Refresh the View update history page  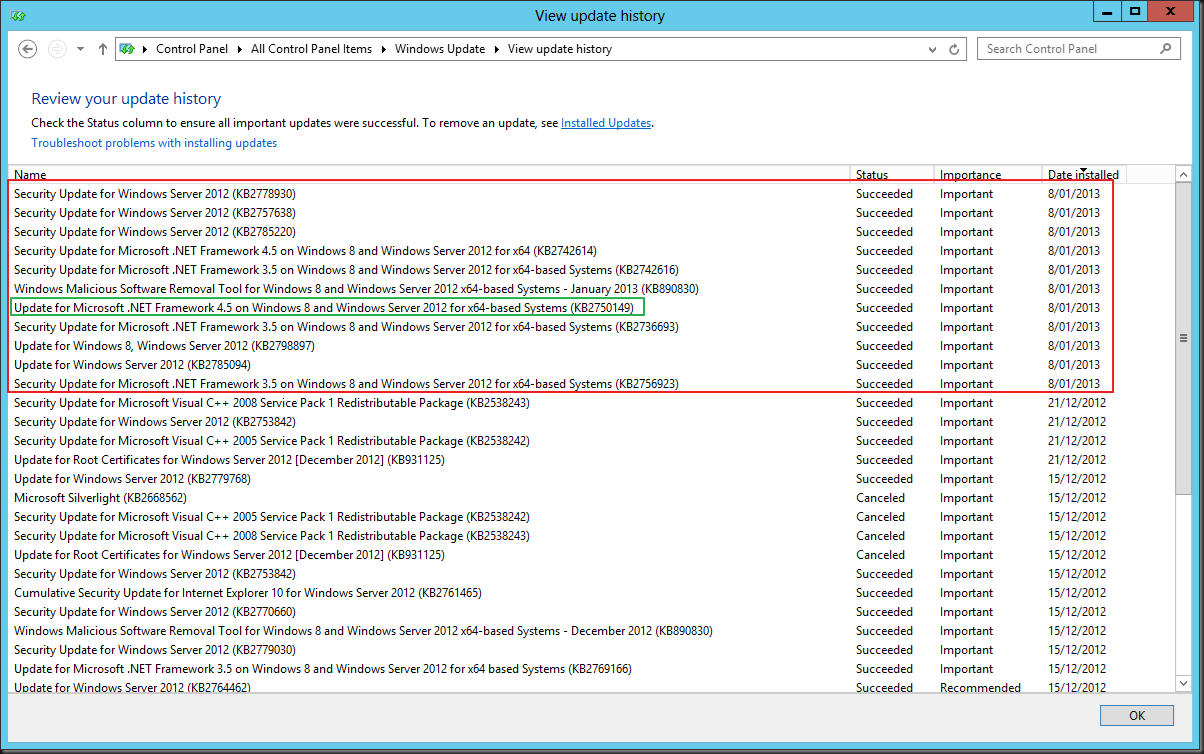(x=955, y=49)
